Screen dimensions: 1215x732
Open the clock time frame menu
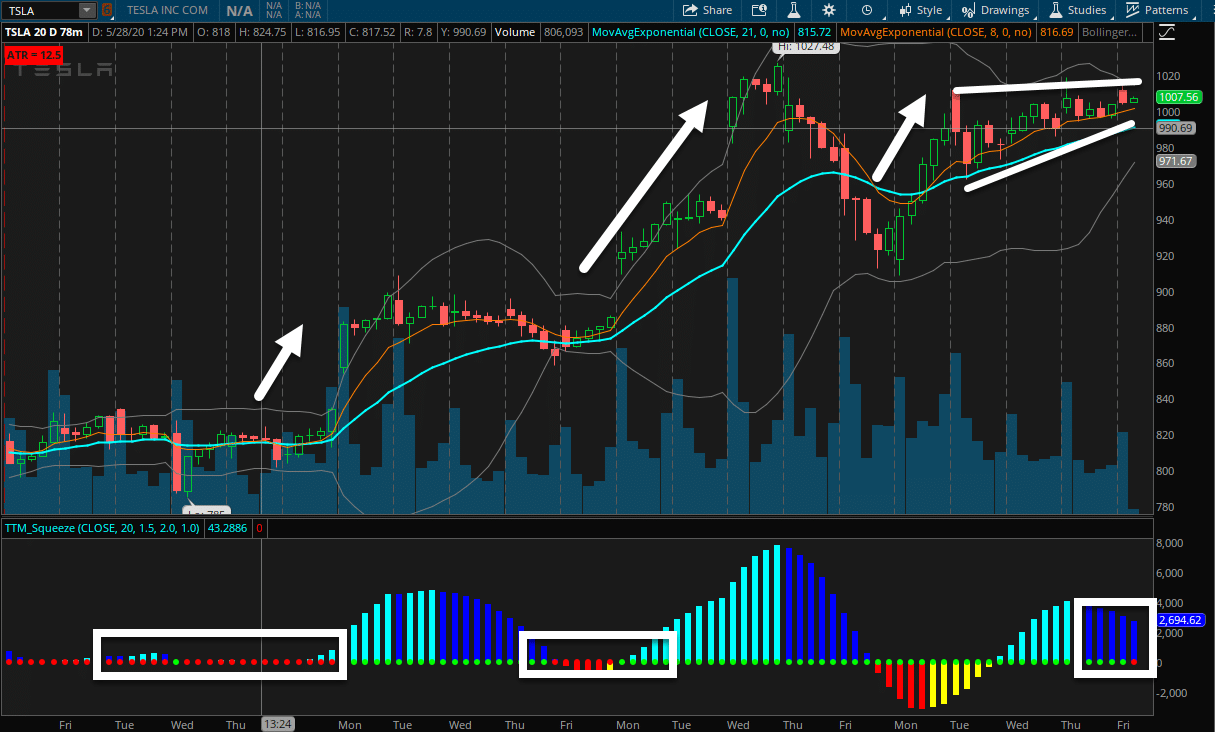click(866, 10)
